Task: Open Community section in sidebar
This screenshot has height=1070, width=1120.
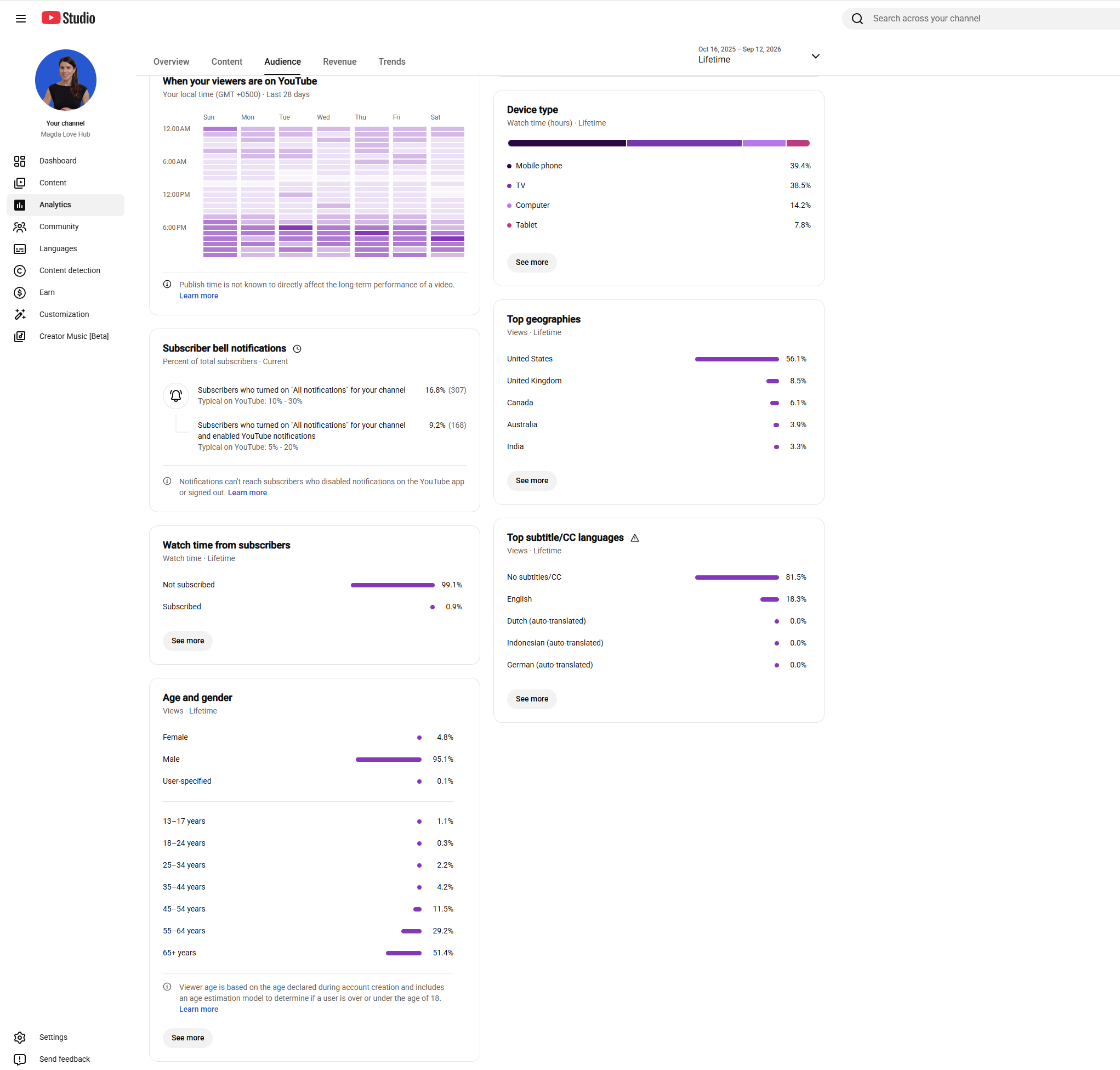Action: 66,227
